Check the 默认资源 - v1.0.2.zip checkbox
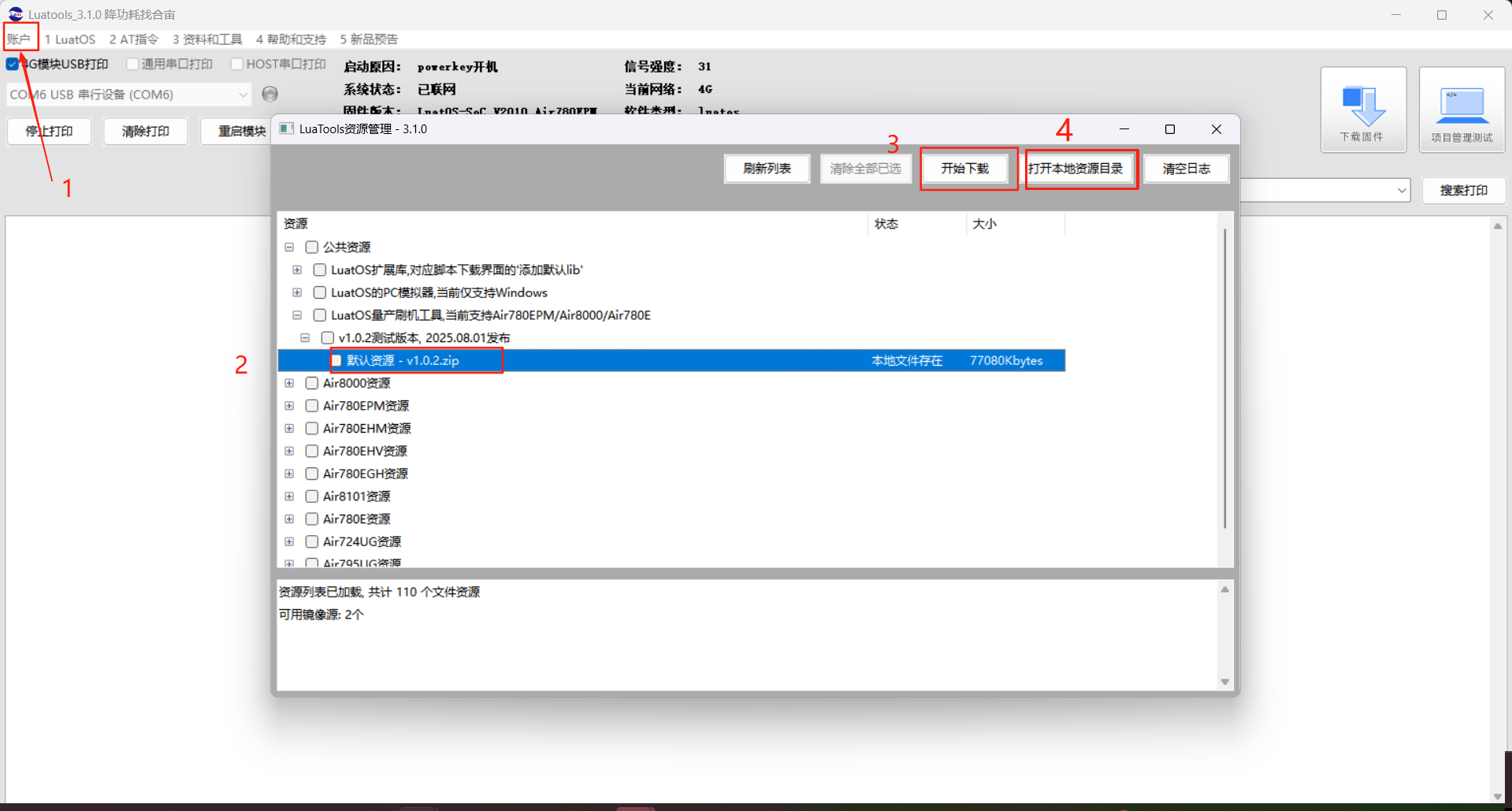This screenshot has width=1512, height=811. [x=336, y=360]
